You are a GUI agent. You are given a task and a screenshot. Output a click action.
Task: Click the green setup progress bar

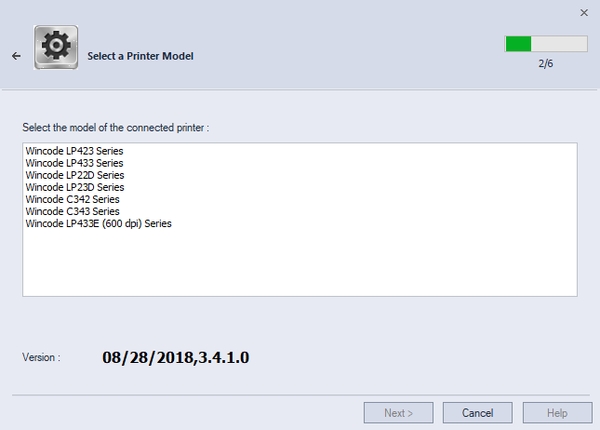(546, 44)
